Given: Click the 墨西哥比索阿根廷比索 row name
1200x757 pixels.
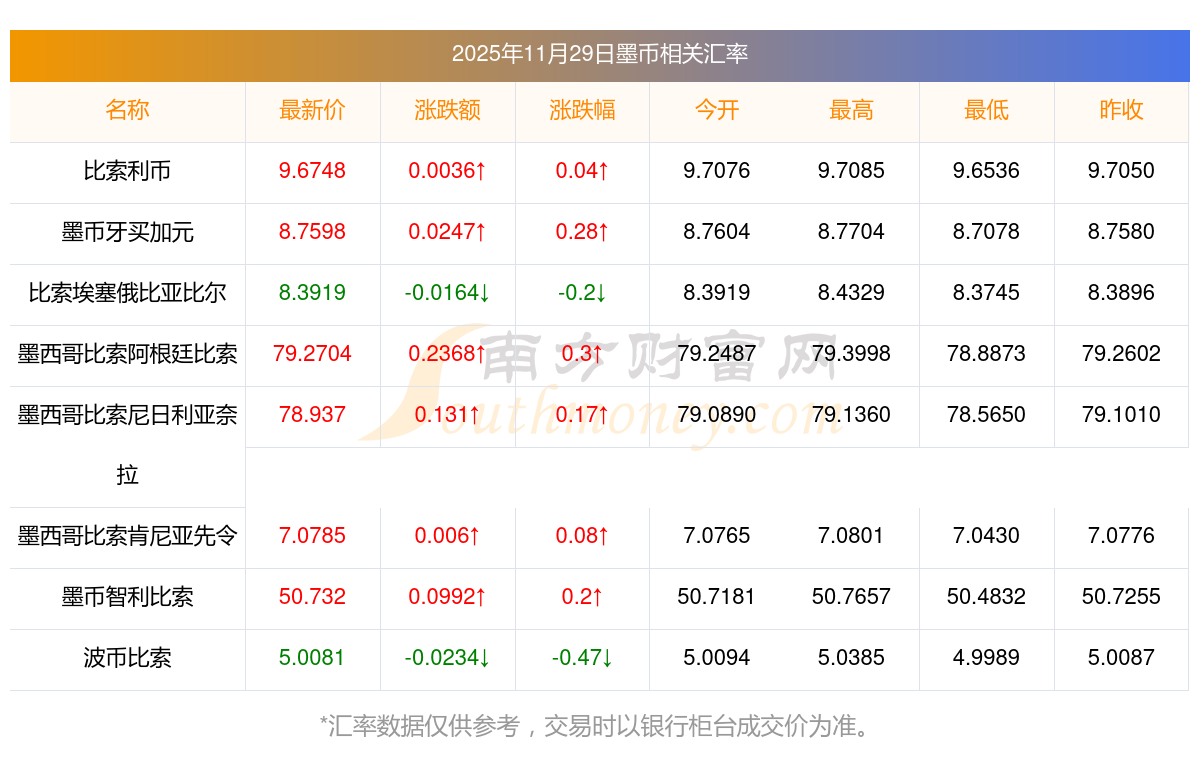Looking at the screenshot, I should (127, 354).
